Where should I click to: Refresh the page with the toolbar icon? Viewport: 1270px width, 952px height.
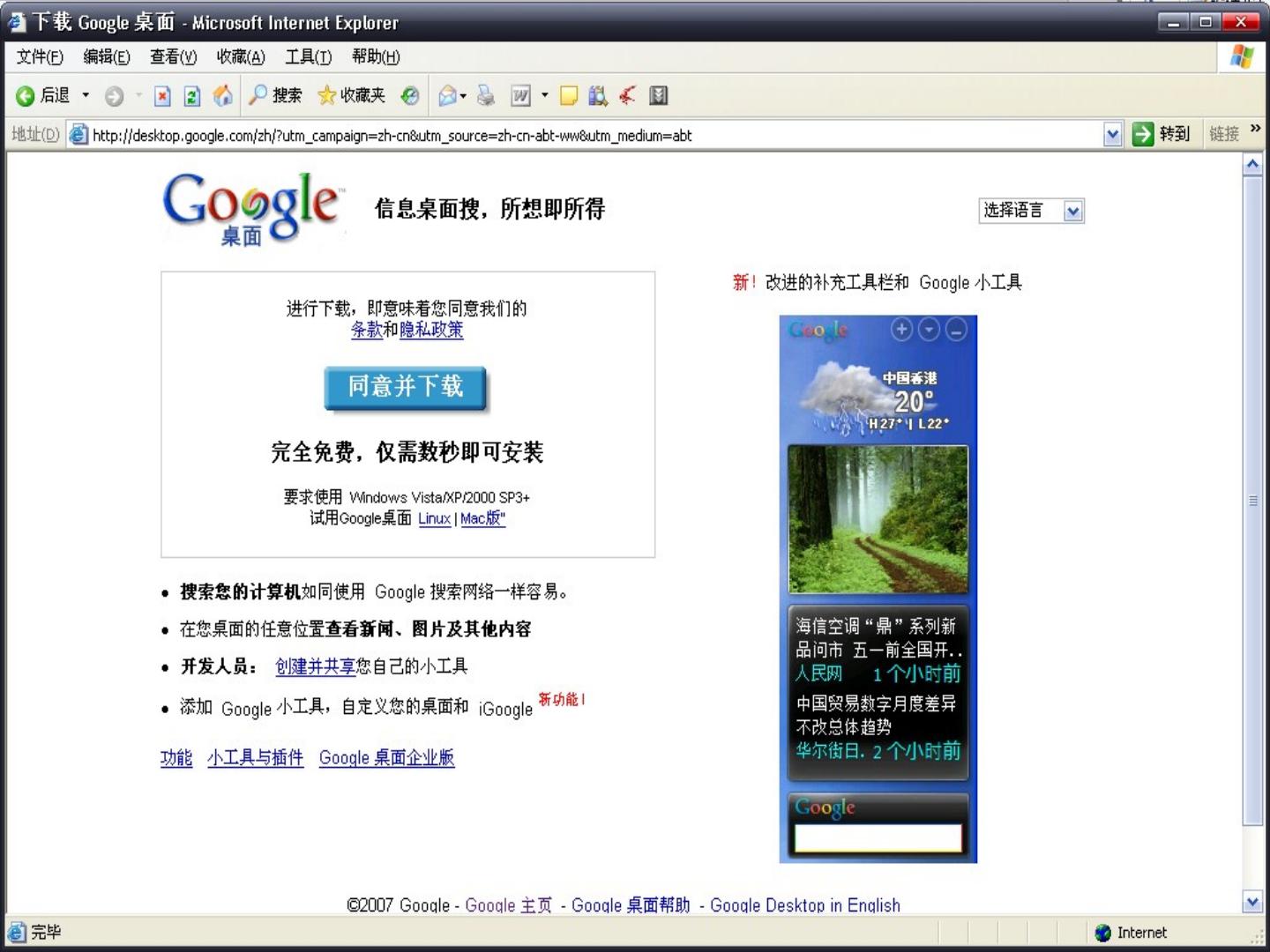point(192,95)
